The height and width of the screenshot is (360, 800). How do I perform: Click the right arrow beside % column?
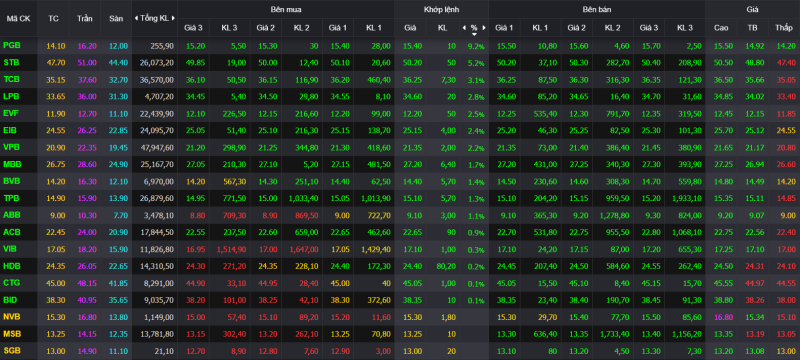(484, 28)
